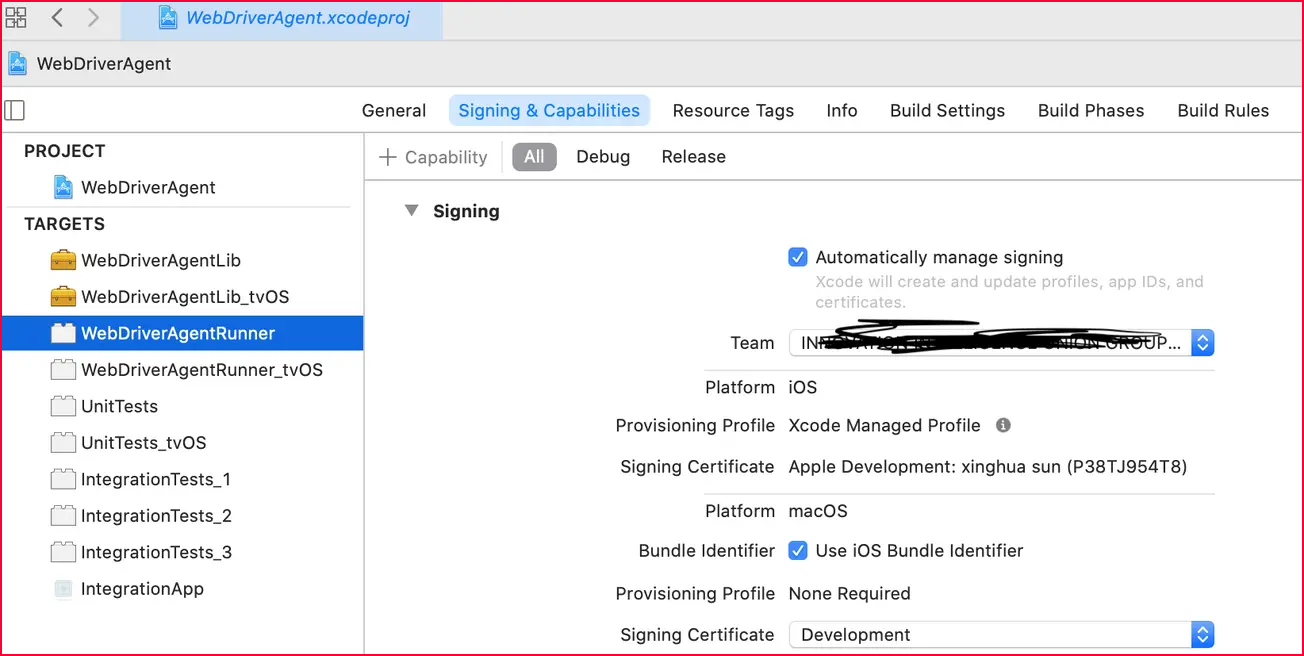Click the IntegrationTests_2 bundle icon
This screenshot has height=656, width=1304.
pos(63,516)
